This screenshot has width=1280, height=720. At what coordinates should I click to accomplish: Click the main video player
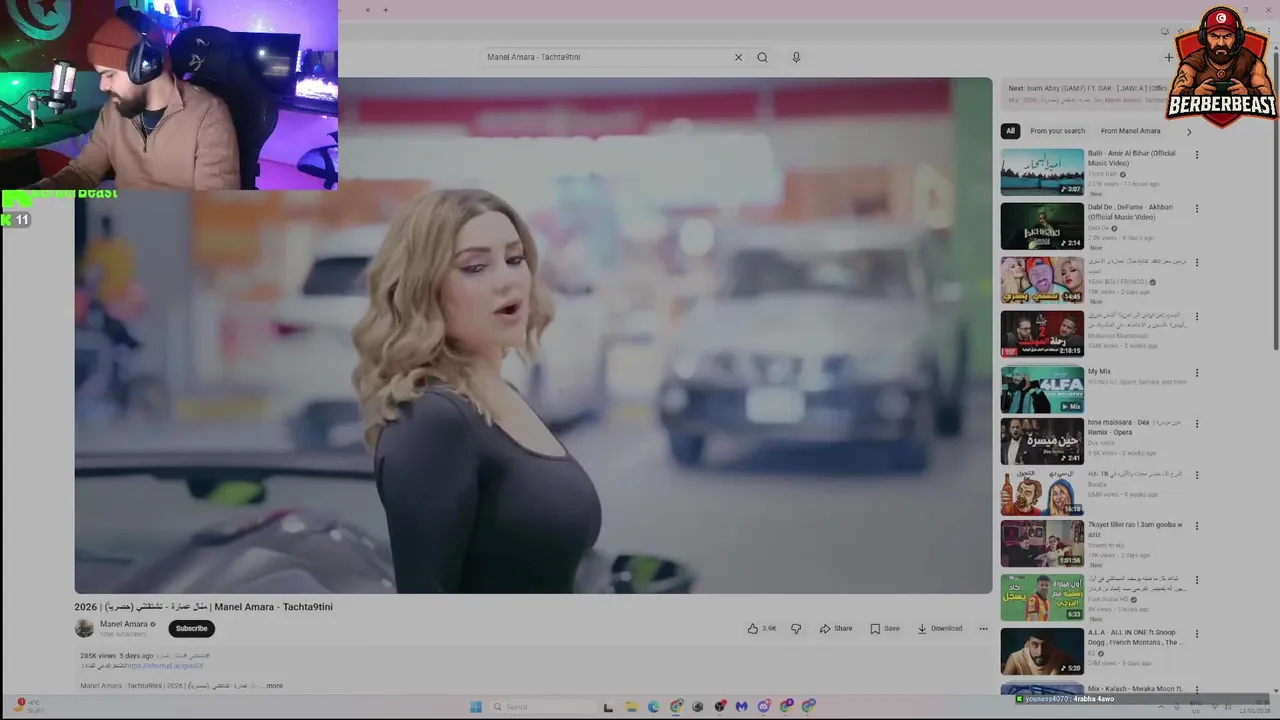point(533,335)
